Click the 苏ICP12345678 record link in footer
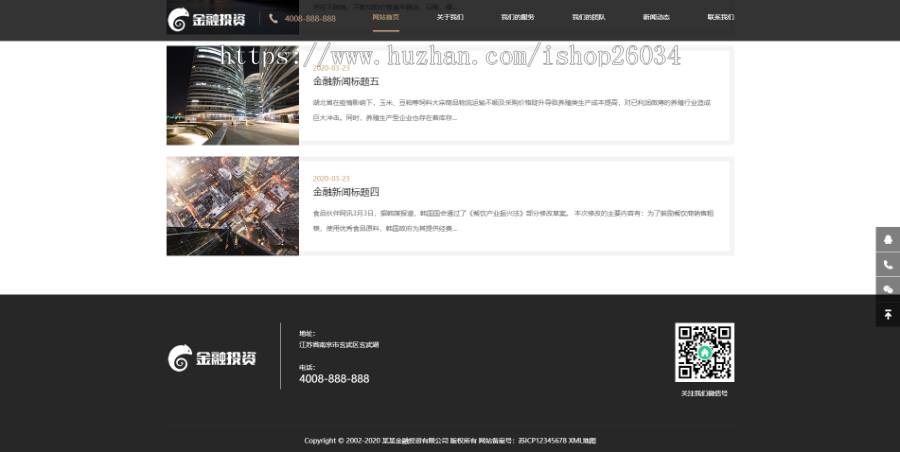900x452 pixels. [x=542, y=441]
